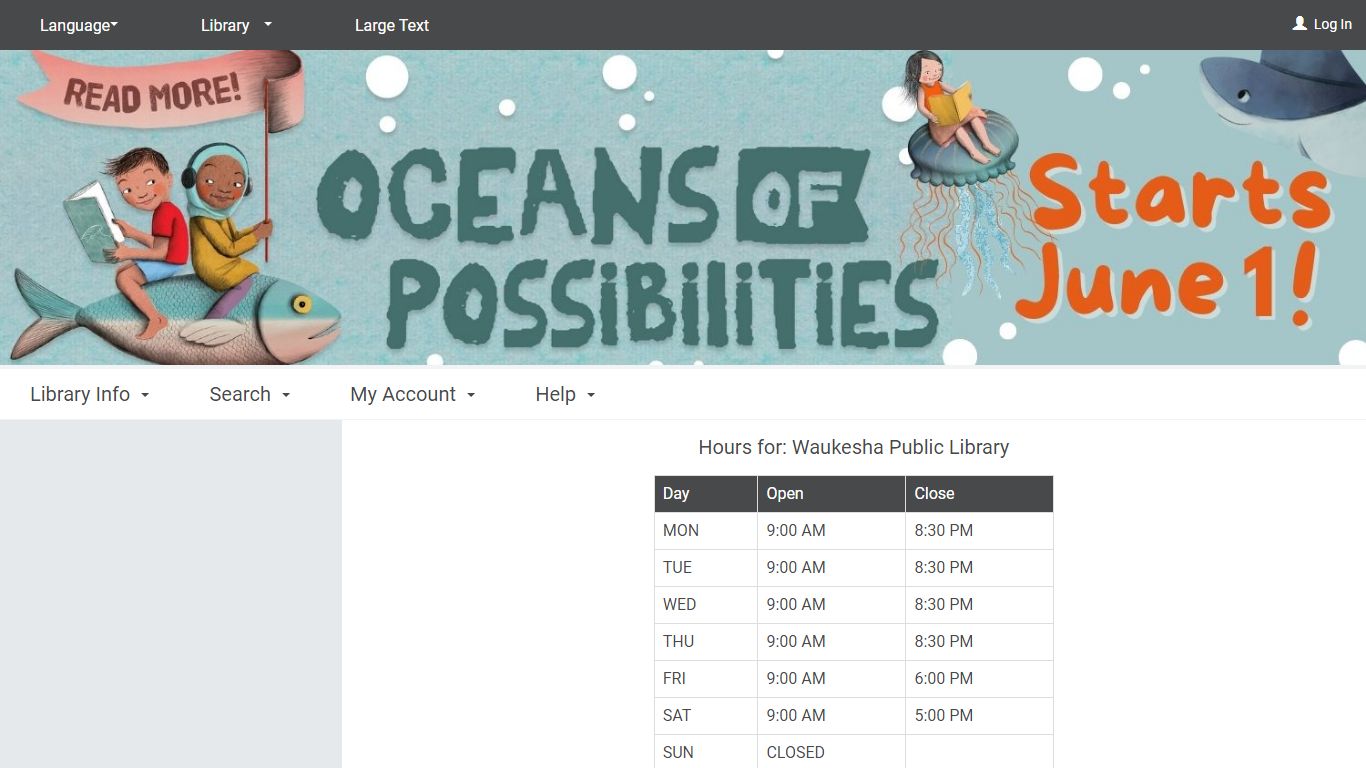The image size is (1366, 768).
Task: Select the FRI row day cell
Action: pyautogui.click(x=706, y=679)
